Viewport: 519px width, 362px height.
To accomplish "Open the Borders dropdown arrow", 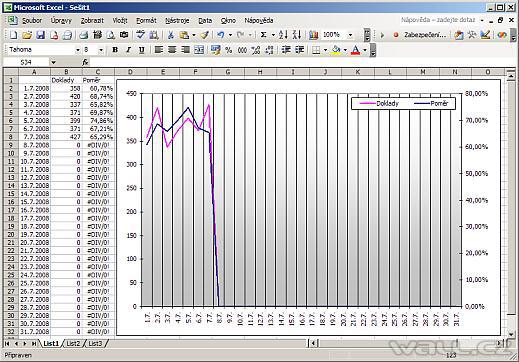I will (325, 50).
